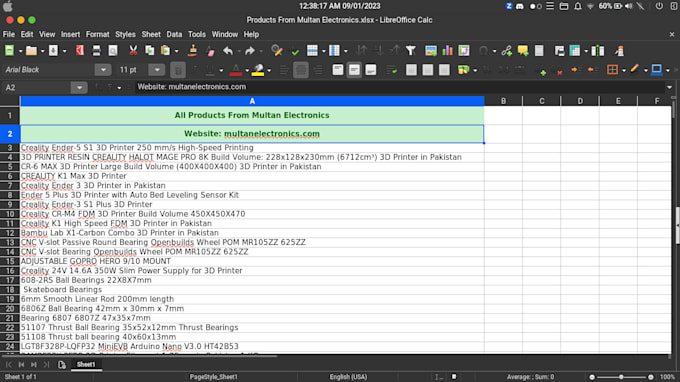
Task: Click the Copy icon
Action: [x=150, y=51]
